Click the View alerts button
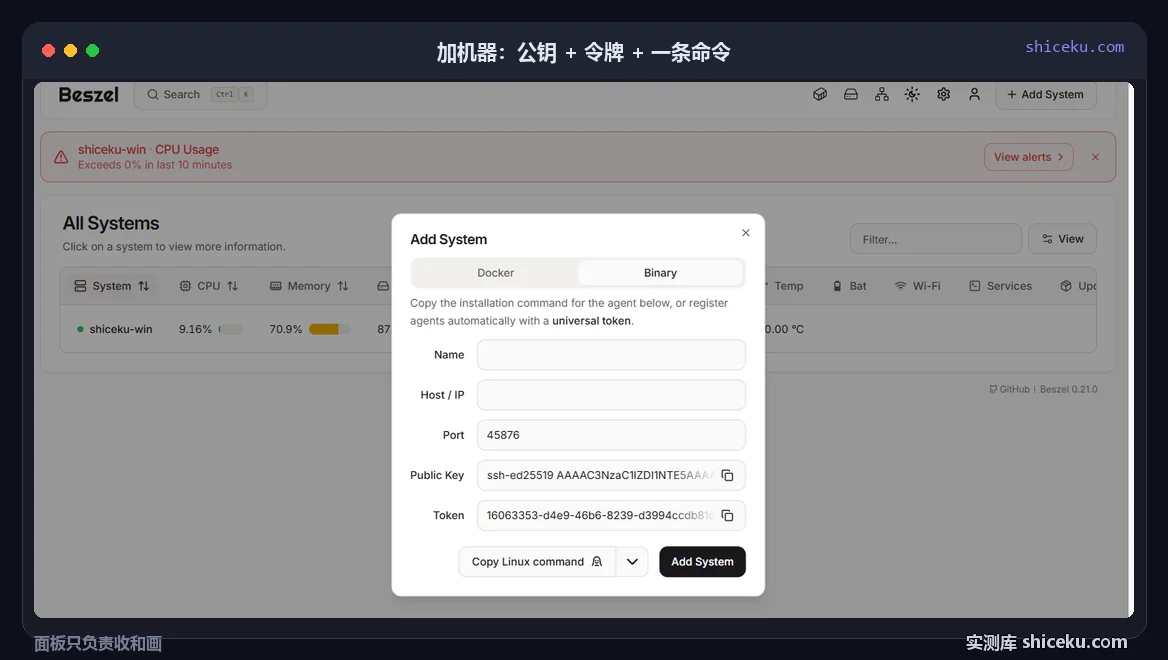 [1028, 157]
